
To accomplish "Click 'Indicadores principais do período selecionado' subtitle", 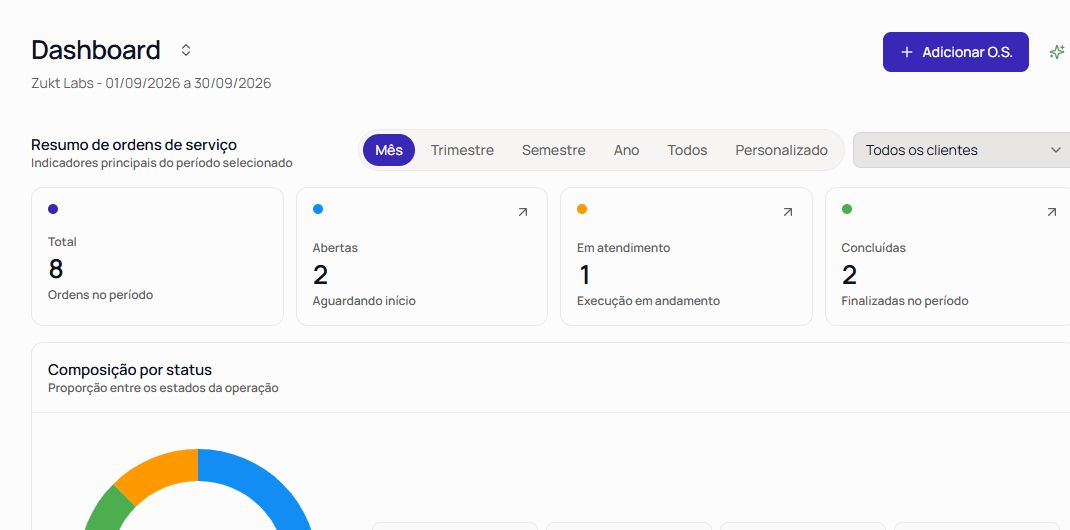I will pos(162,163).
